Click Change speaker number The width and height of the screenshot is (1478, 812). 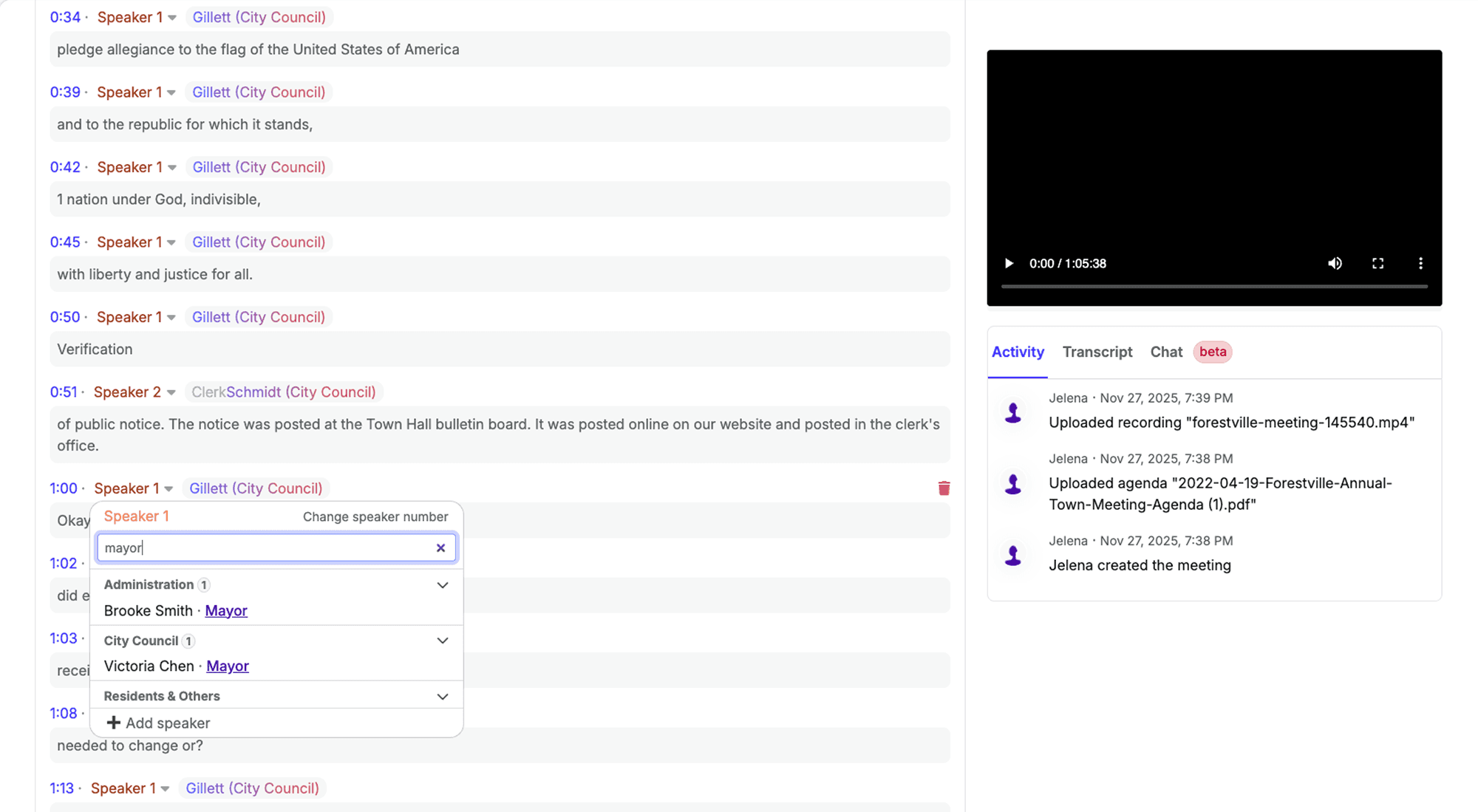point(375,516)
